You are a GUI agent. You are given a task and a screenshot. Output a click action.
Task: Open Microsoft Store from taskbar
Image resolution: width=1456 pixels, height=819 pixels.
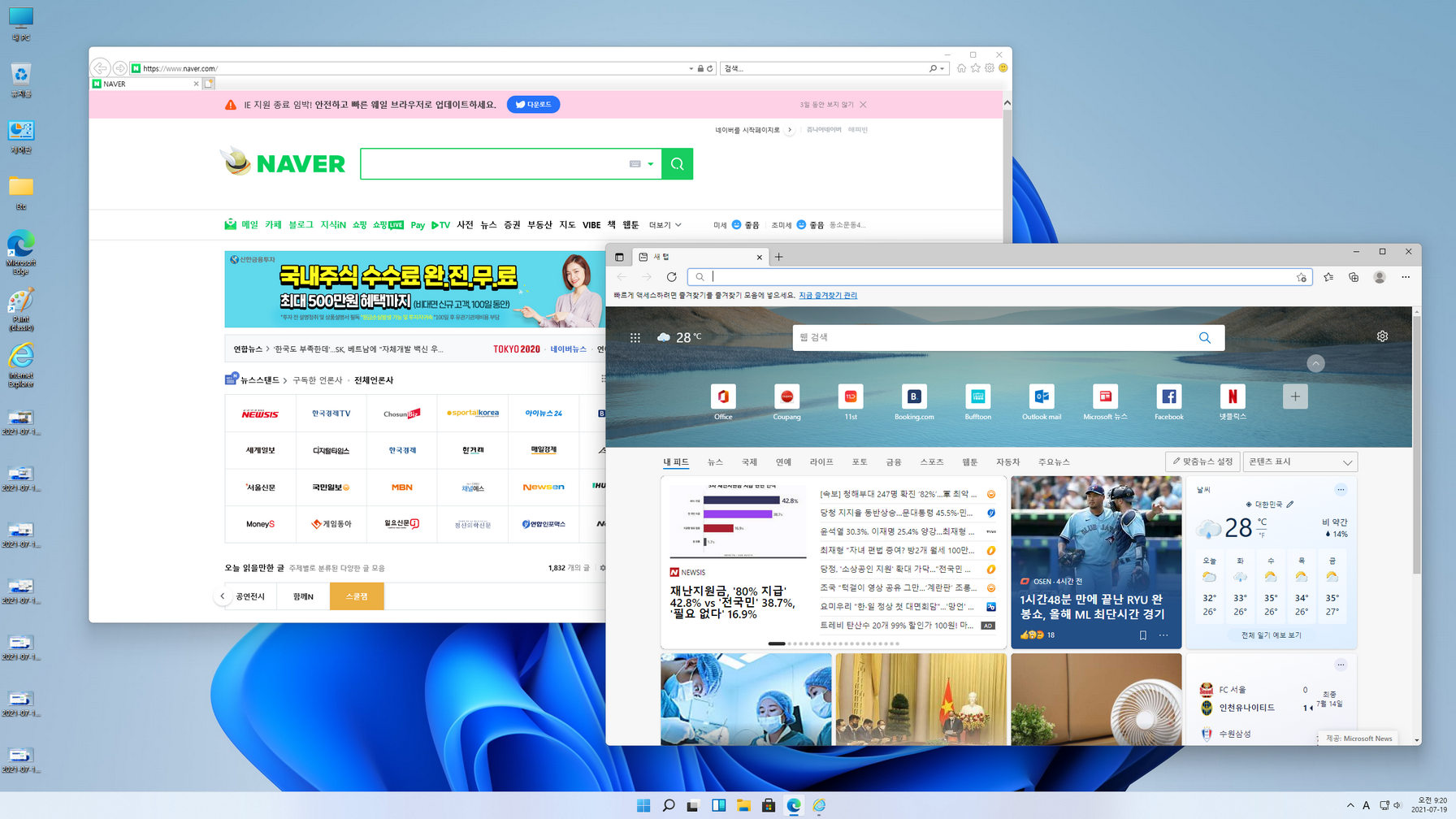(x=769, y=805)
